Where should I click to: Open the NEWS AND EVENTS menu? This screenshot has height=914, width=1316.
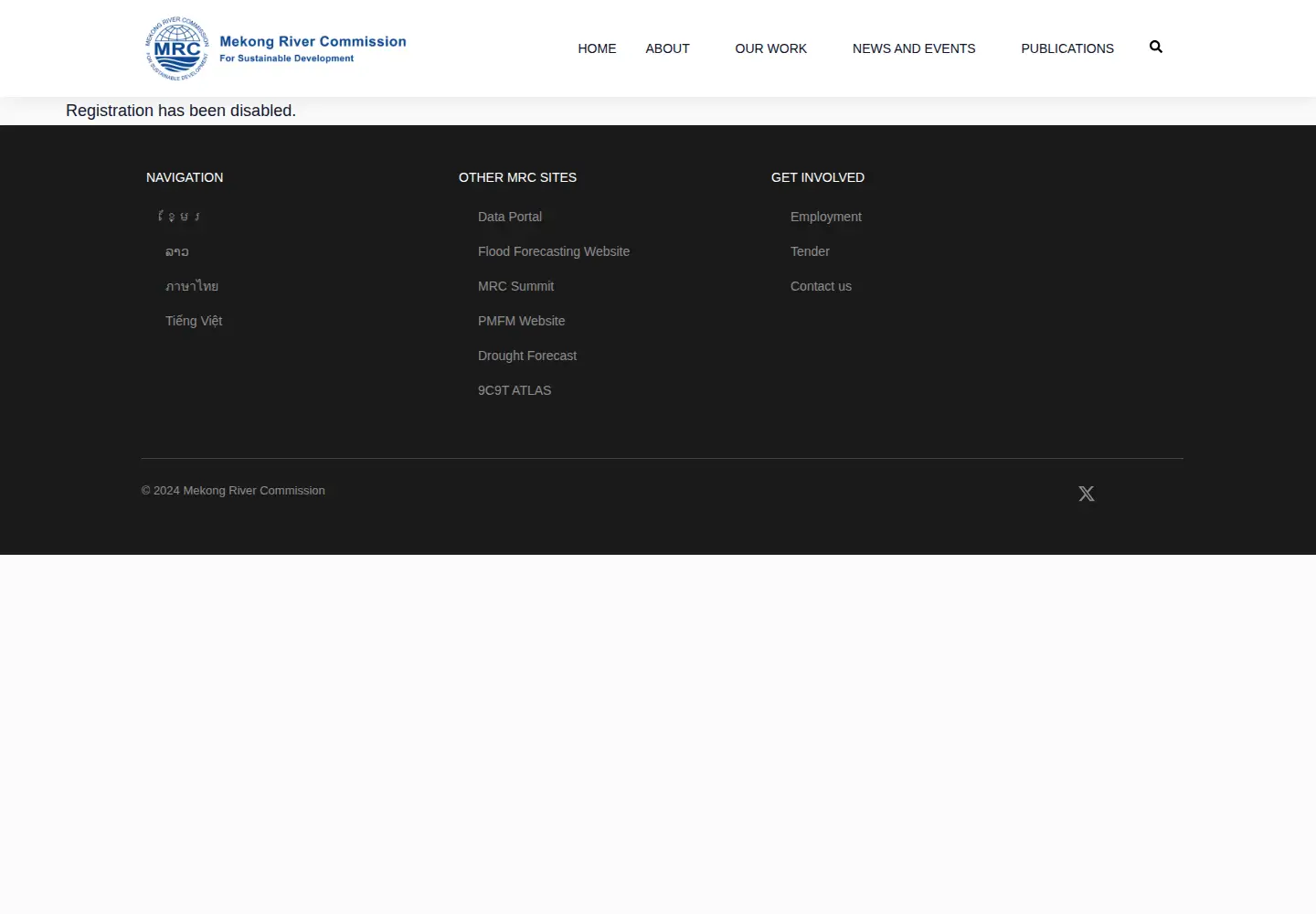coord(914,48)
